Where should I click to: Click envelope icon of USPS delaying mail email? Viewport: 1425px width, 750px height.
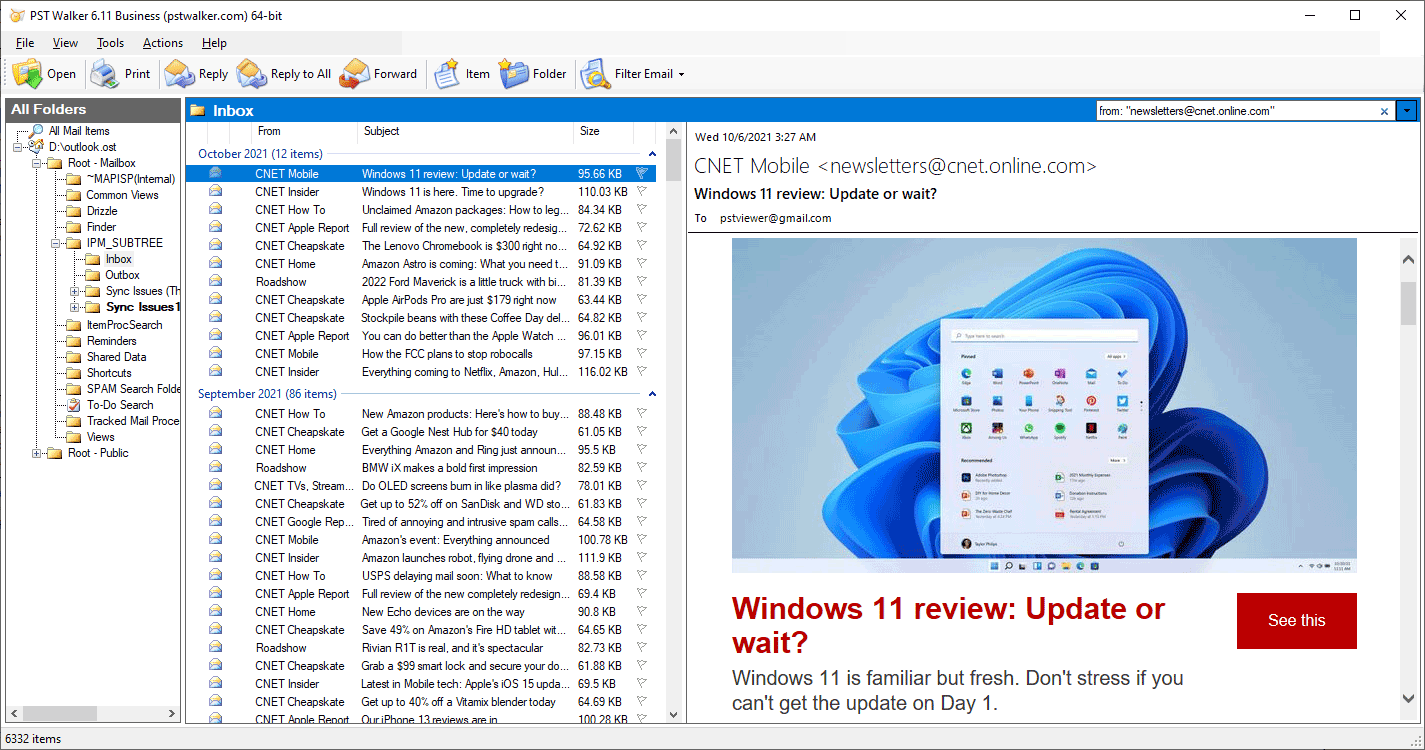[x=215, y=576]
